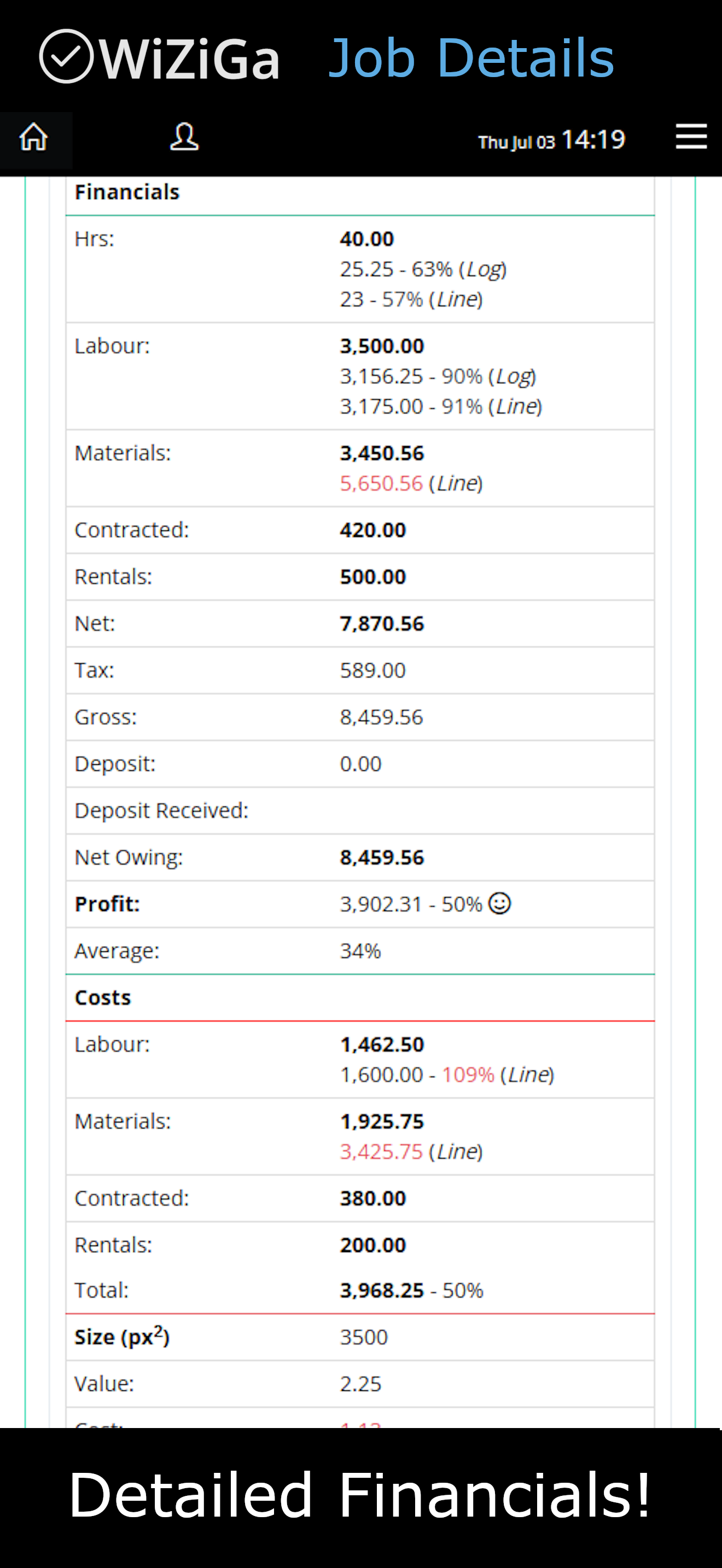This screenshot has width=722, height=1568.
Task: Select the Costs section header
Action: [x=102, y=998]
